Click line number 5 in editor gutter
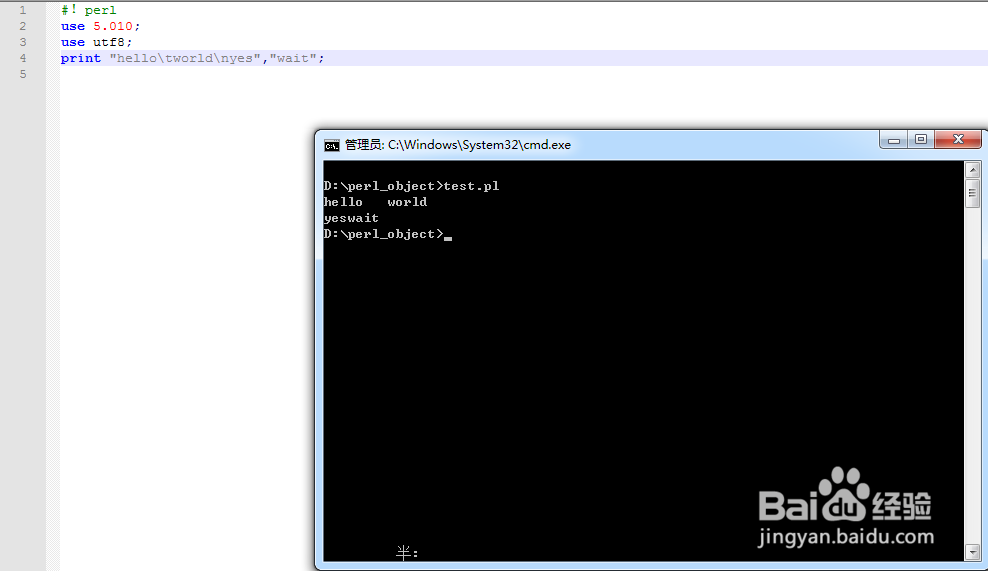The width and height of the screenshot is (988, 571). (x=23, y=74)
